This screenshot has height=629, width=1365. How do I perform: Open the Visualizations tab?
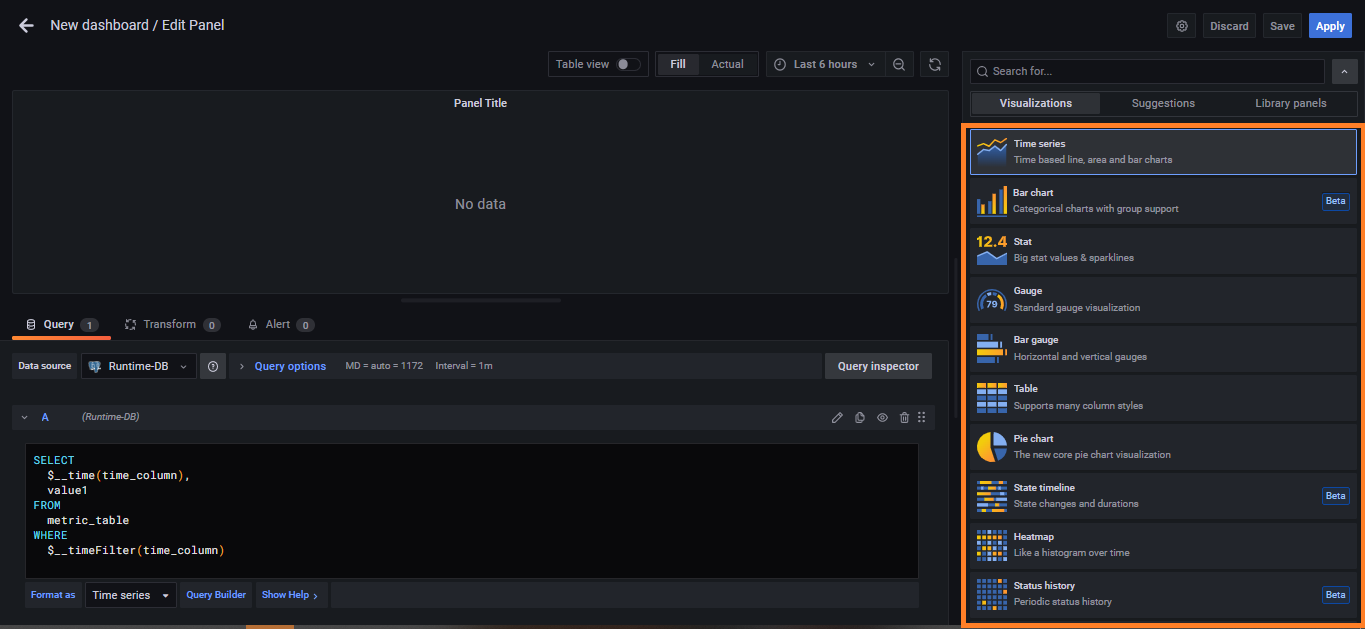click(x=1036, y=103)
